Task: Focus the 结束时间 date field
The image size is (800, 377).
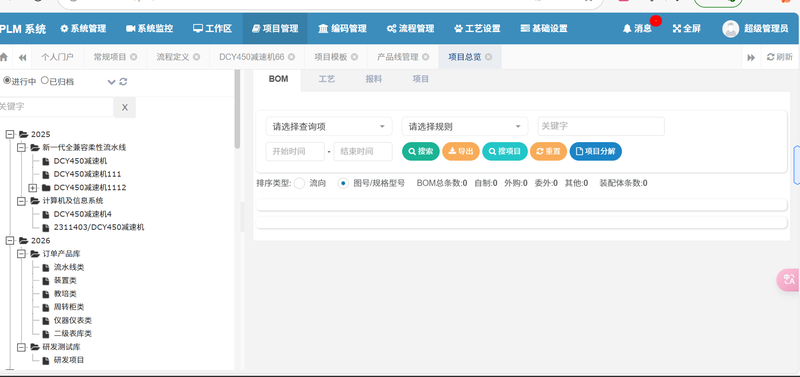Action: pyautogui.click(x=363, y=152)
